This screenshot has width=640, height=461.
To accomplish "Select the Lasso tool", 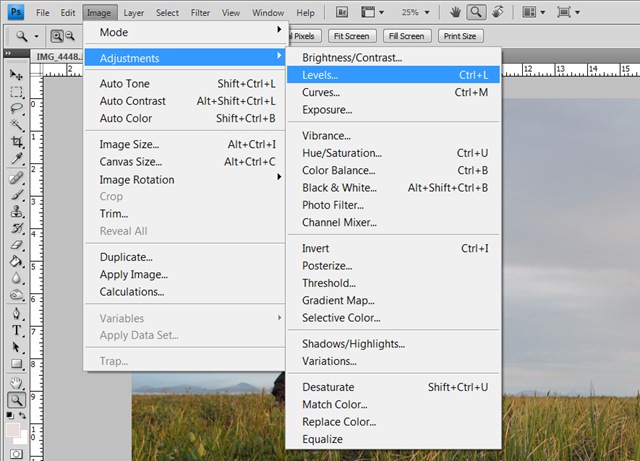I will tap(16, 109).
